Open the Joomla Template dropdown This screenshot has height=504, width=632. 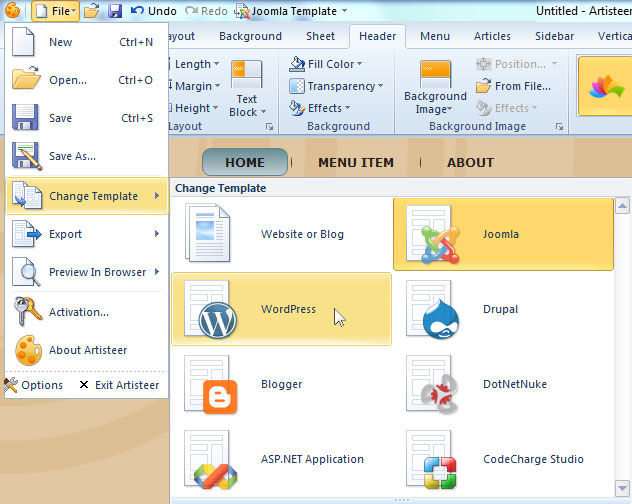pyautogui.click(x=291, y=11)
